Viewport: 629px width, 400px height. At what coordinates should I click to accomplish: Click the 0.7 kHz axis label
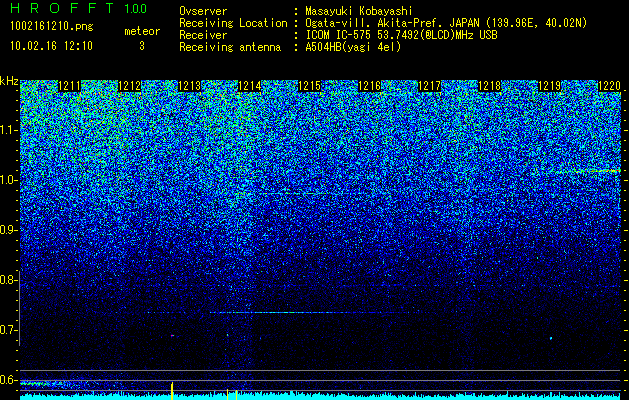[8, 330]
